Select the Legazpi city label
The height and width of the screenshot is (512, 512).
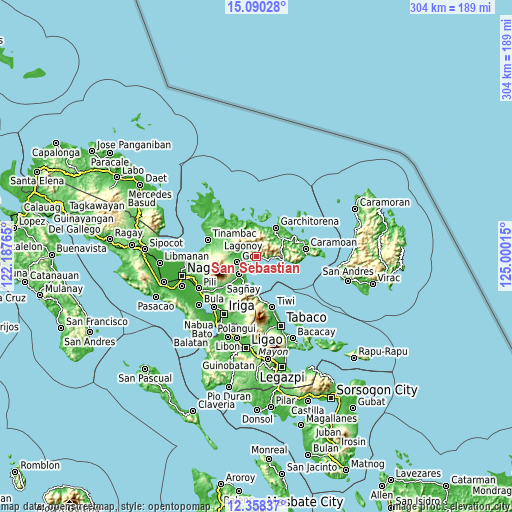tap(282, 378)
